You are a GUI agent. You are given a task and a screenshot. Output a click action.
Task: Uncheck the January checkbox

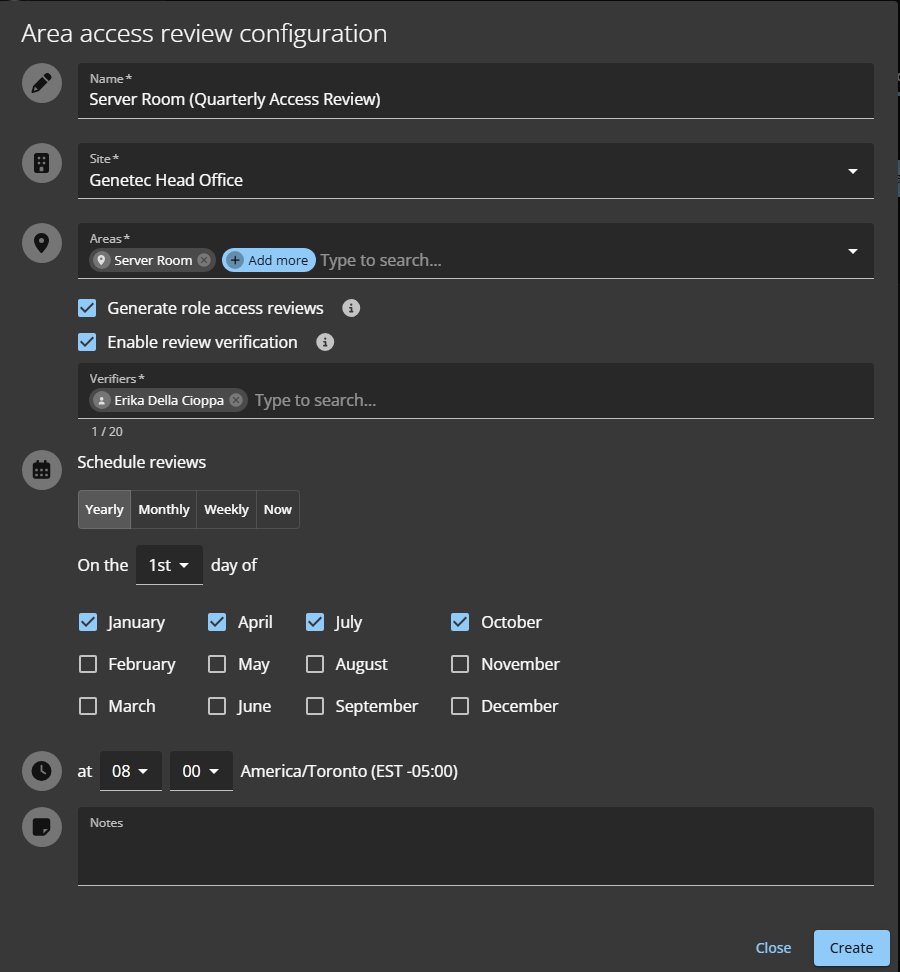click(x=88, y=621)
